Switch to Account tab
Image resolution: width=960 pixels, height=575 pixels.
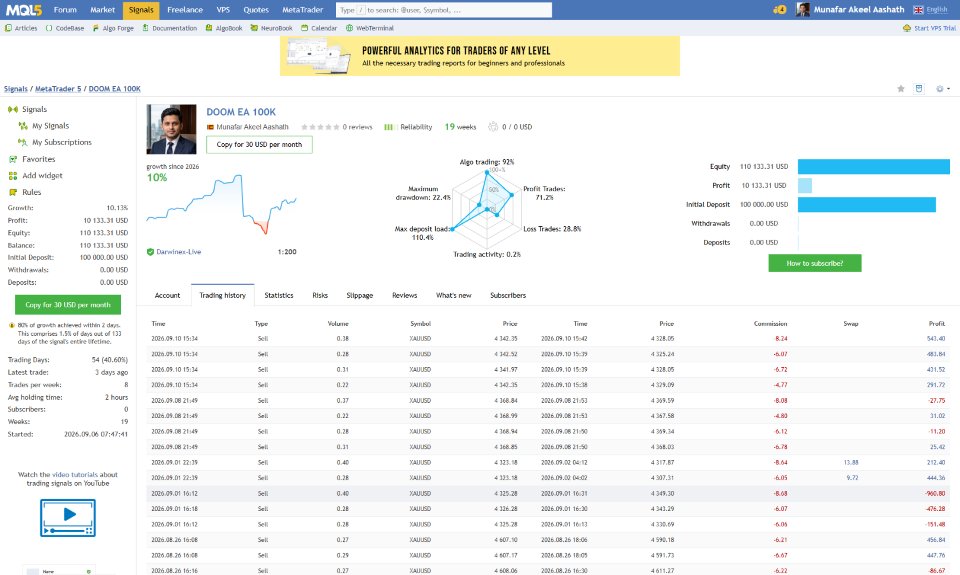tap(167, 295)
